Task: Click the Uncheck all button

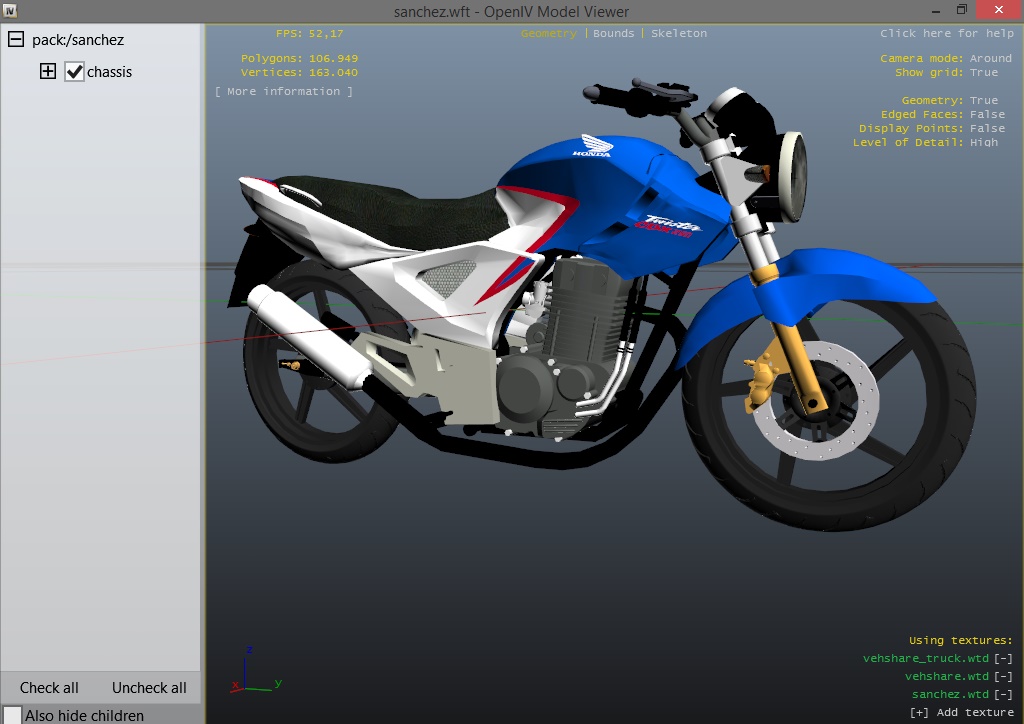Action: coord(149,687)
